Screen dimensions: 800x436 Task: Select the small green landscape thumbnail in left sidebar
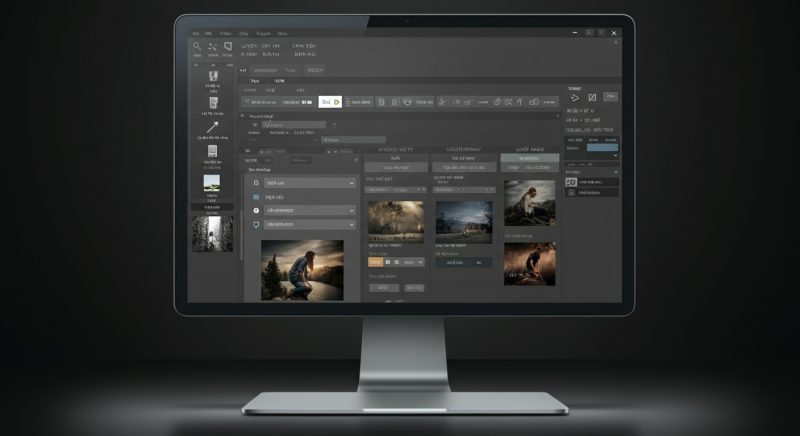[x=212, y=183]
